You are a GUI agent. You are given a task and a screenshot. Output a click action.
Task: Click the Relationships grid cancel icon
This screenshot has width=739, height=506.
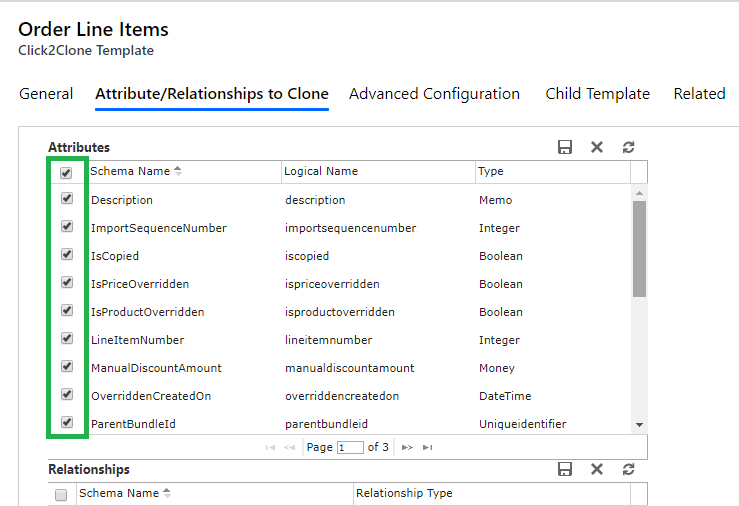point(597,469)
